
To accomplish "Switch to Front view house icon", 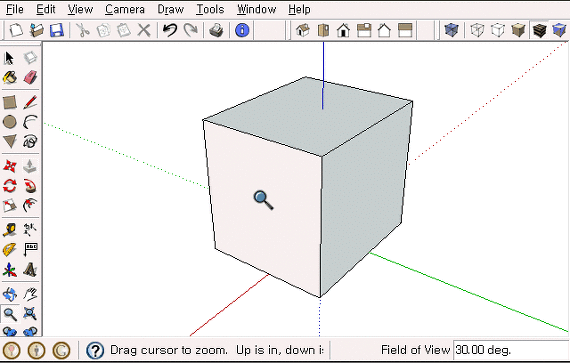I will 344,30.
